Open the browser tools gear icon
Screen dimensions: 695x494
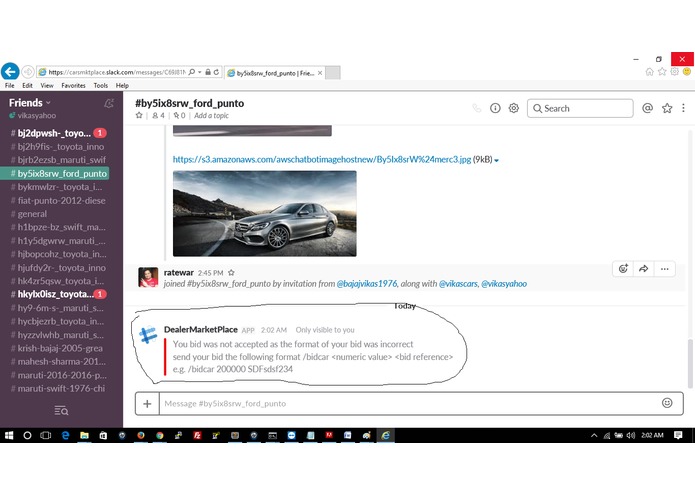(674, 71)
